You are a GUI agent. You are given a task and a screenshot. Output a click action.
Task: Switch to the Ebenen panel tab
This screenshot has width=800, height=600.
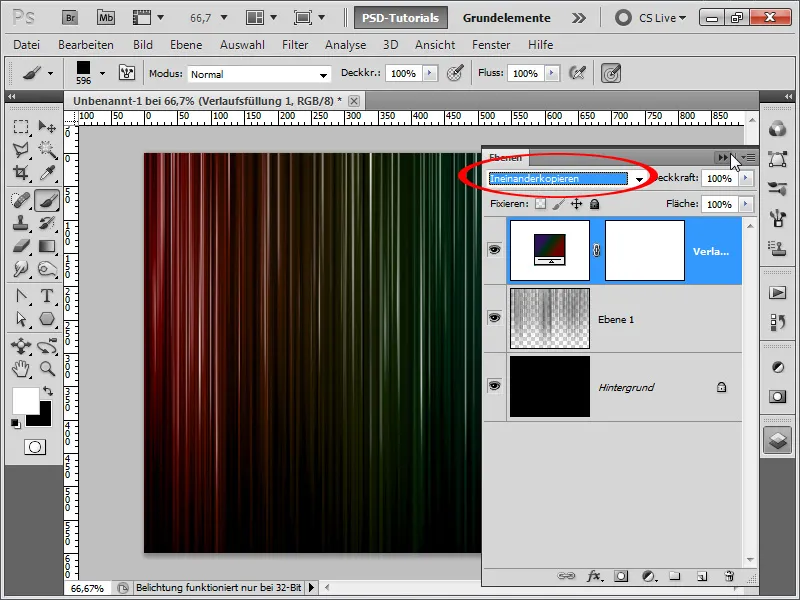[x=505, y=157]
